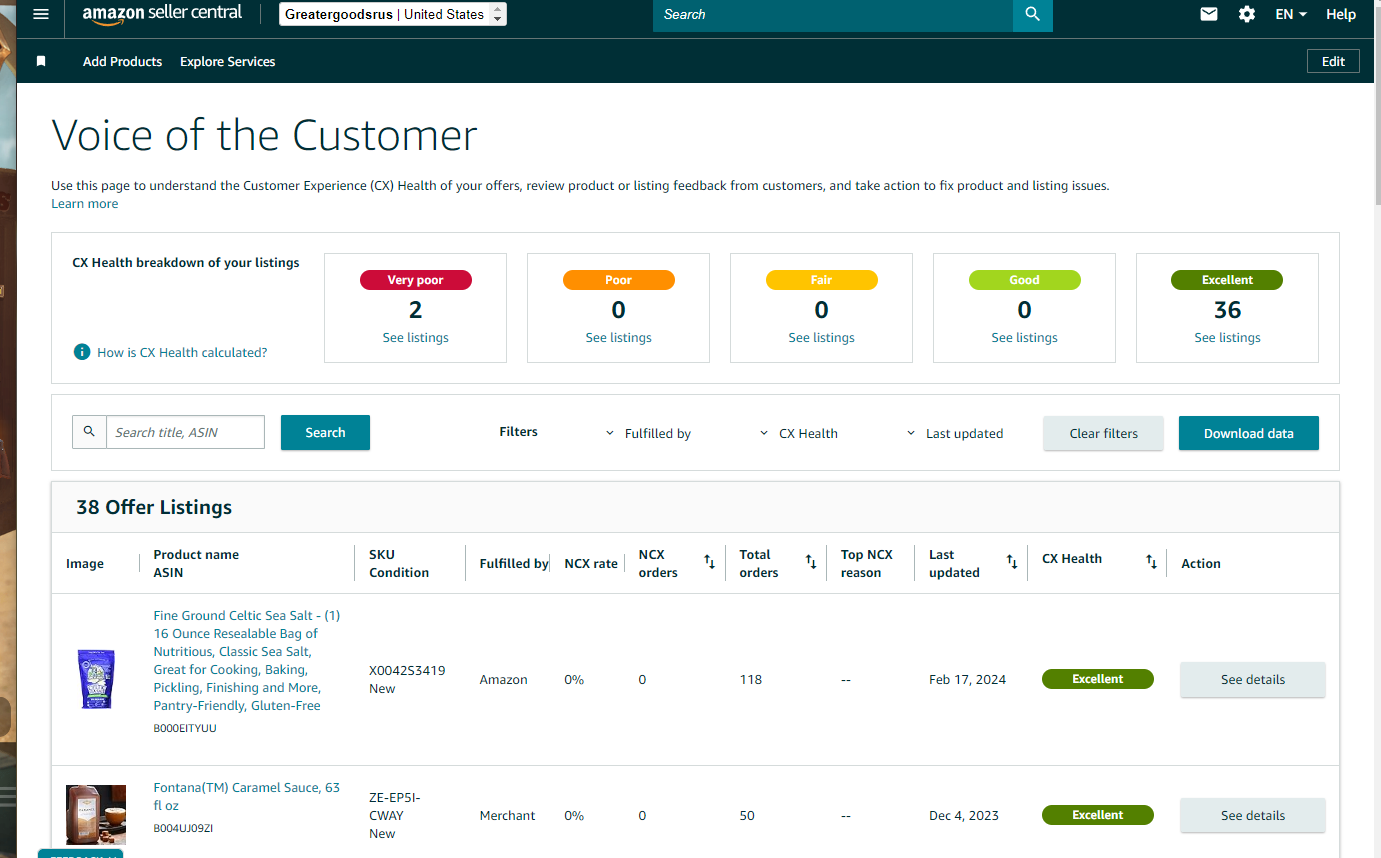Open How is CX Health calculated link

coord(182,352)
